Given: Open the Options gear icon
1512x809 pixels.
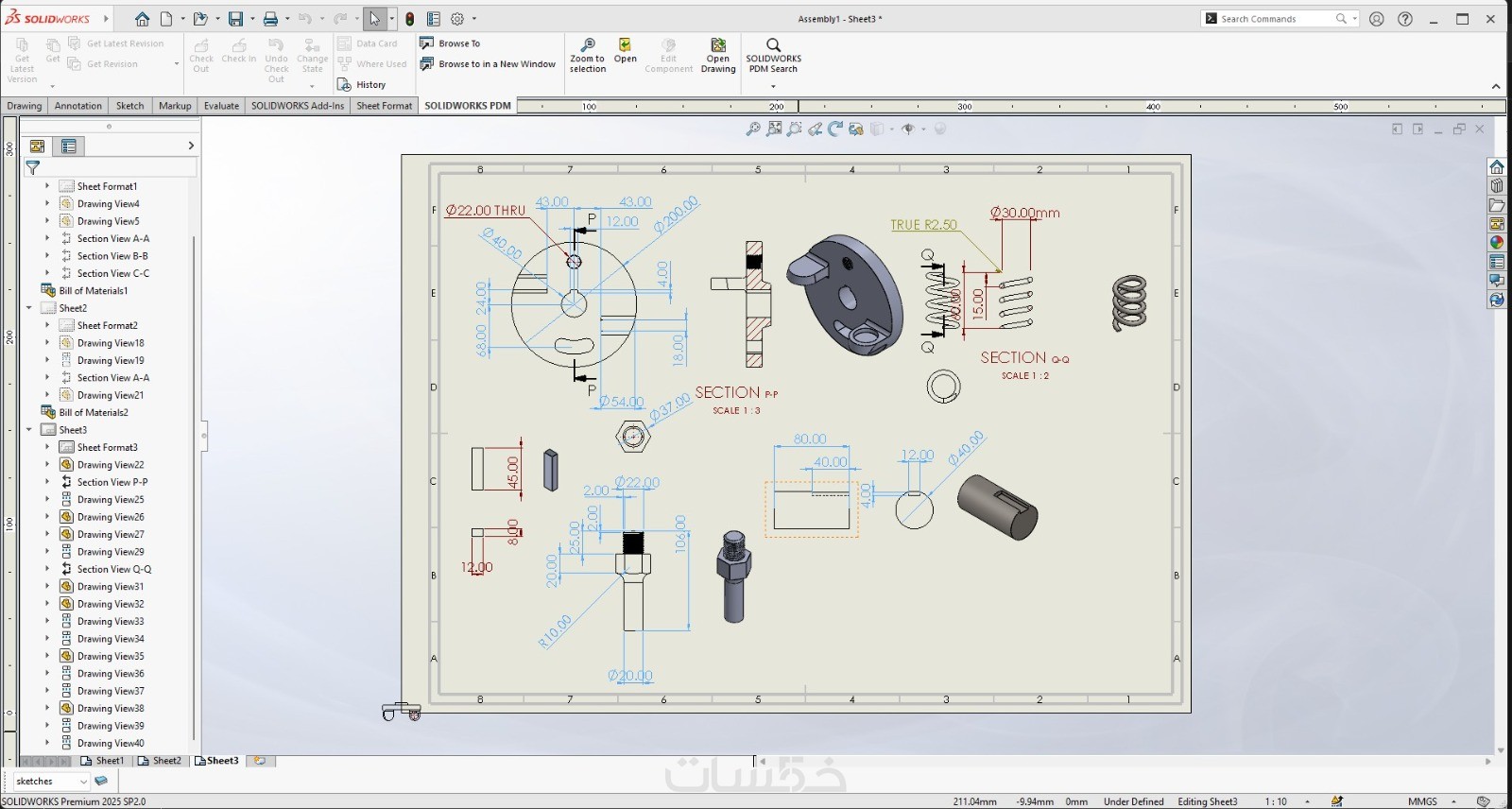Looking at the screenshot, I should click(x=457, y=19).
